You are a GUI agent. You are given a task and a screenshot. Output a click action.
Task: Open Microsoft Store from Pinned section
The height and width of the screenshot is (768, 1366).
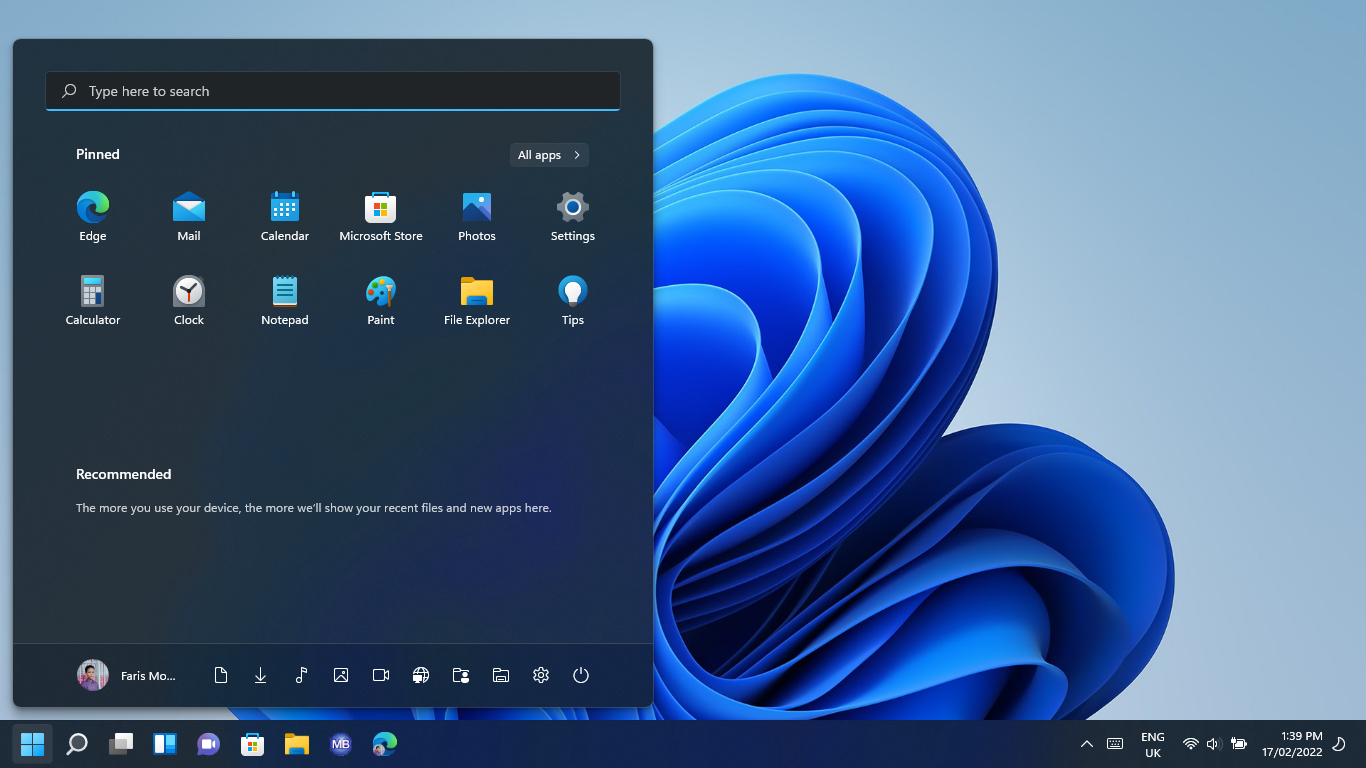[381, 217]
